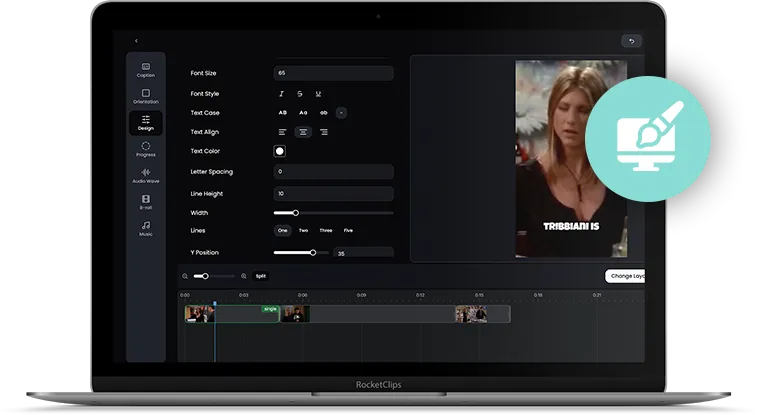Select the first timeline clip labeled single

(x=233, y=314)
